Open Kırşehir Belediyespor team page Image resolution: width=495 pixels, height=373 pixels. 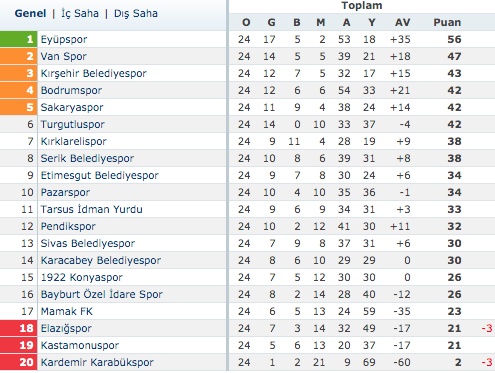coord(94,73)
